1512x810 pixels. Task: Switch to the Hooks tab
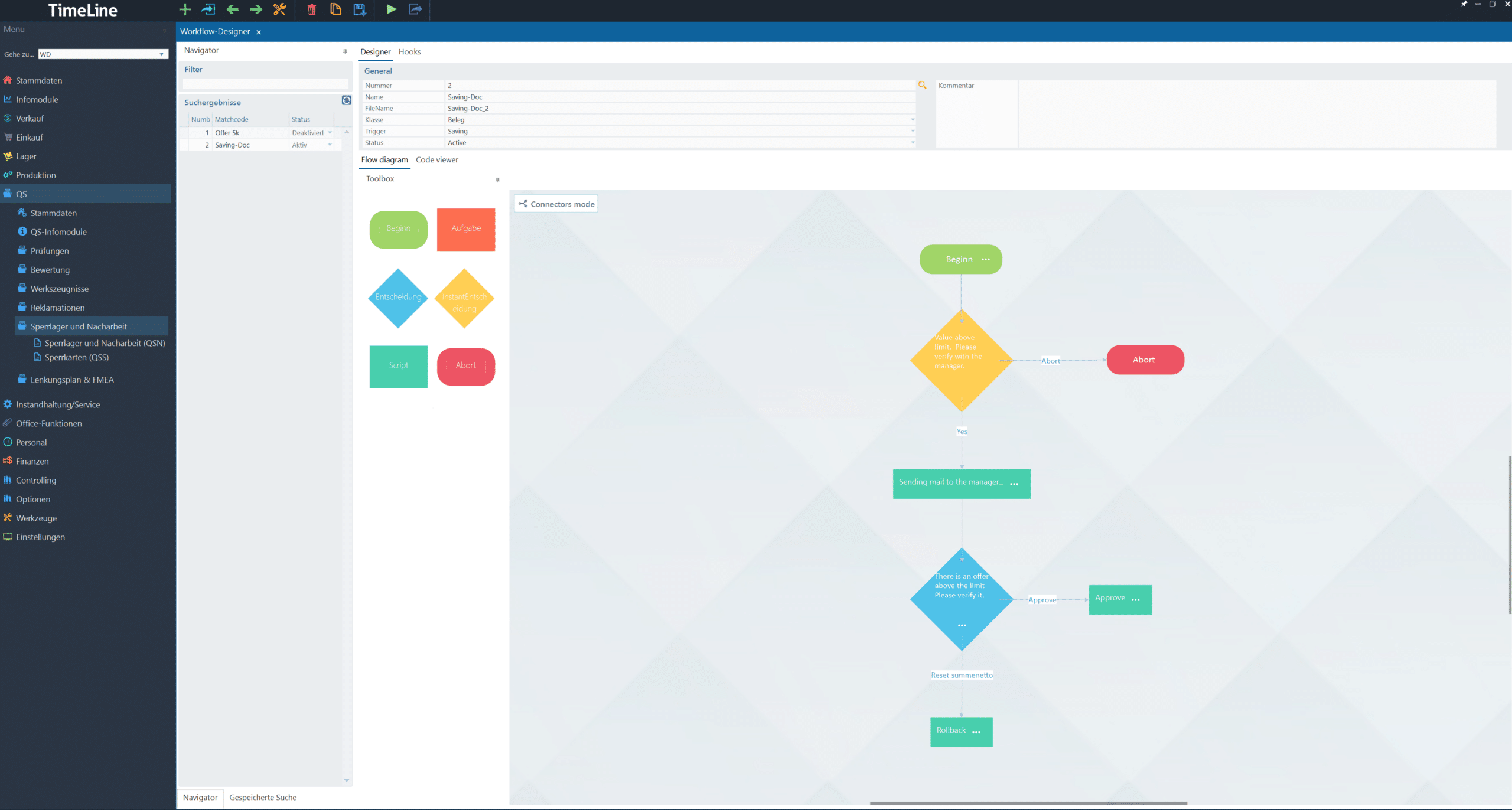[409, 52]
